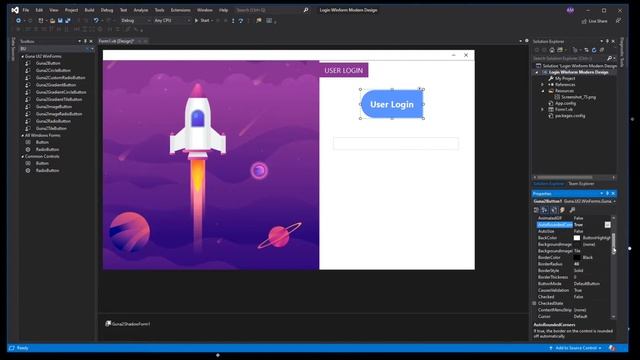Click the Guna2ShadowForm1 component tray icon

click(108, 324)
